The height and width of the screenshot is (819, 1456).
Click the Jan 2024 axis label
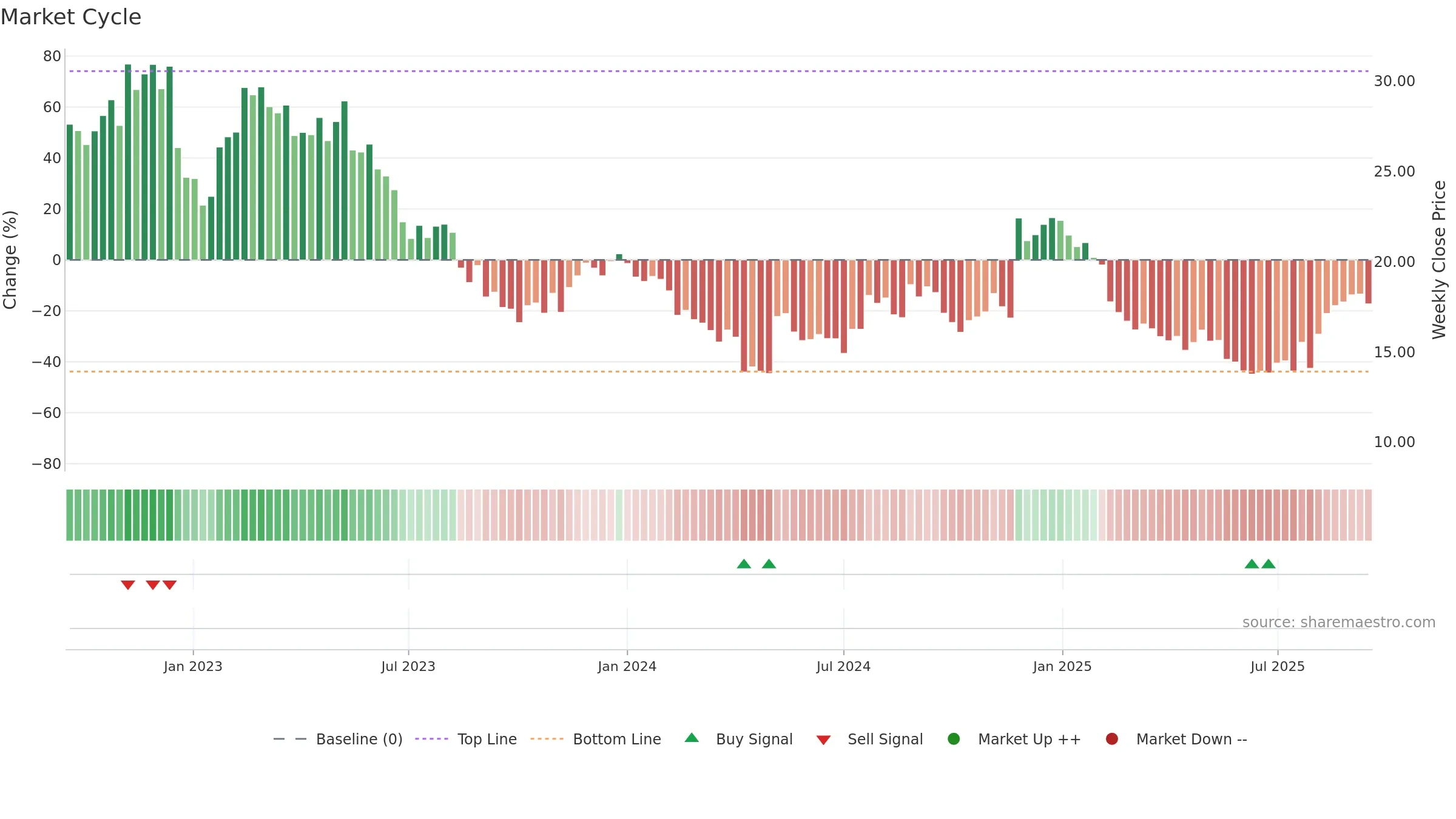tap(627, 667)
